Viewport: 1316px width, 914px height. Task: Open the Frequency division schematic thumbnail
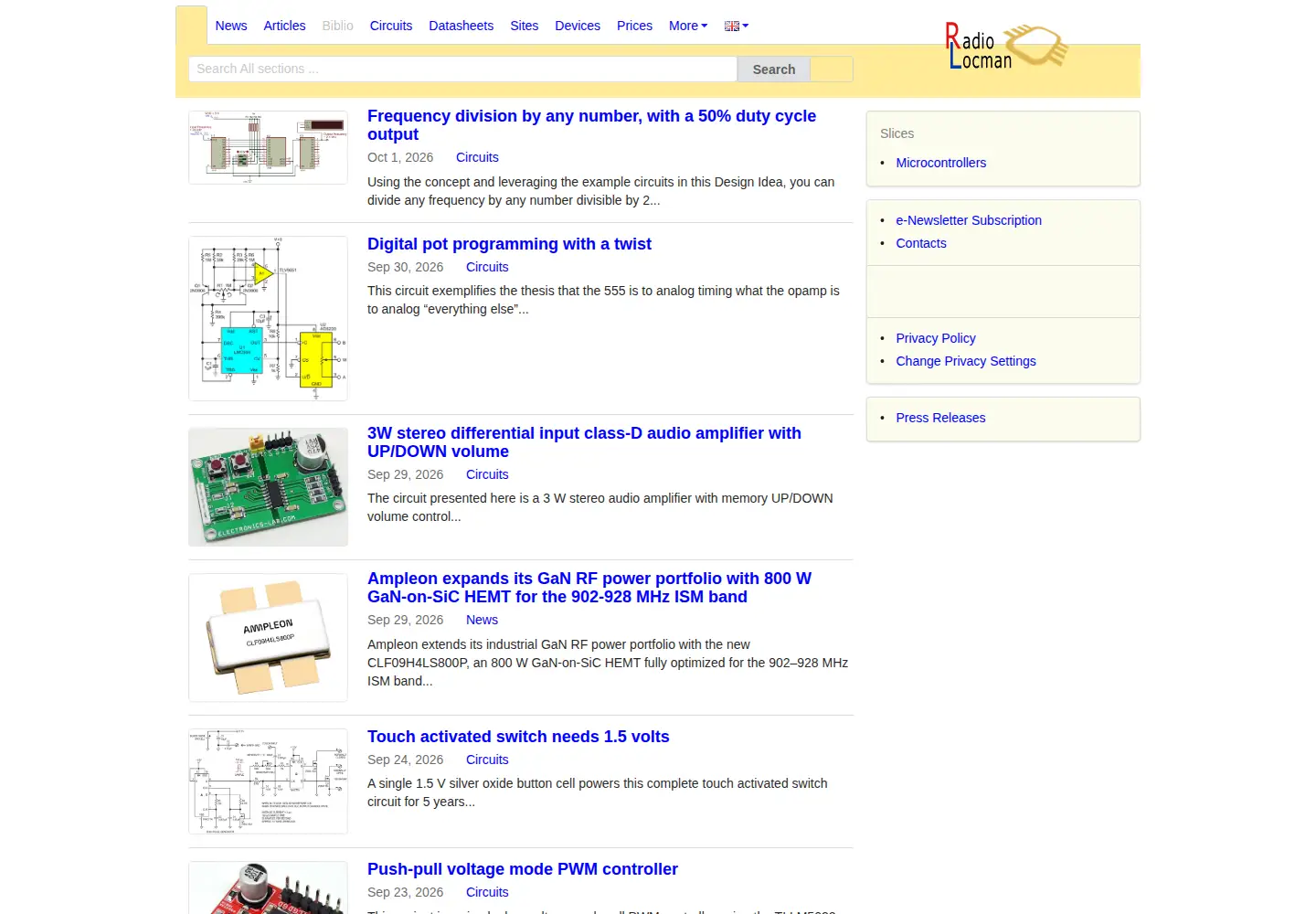click(x=268, y=147)
